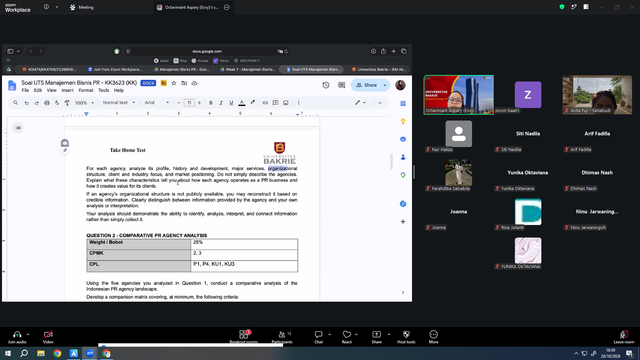The width and height of the screenshot is (640, 360).
Task: Open Host tools shield icon
Action: [x=406, y=334]
